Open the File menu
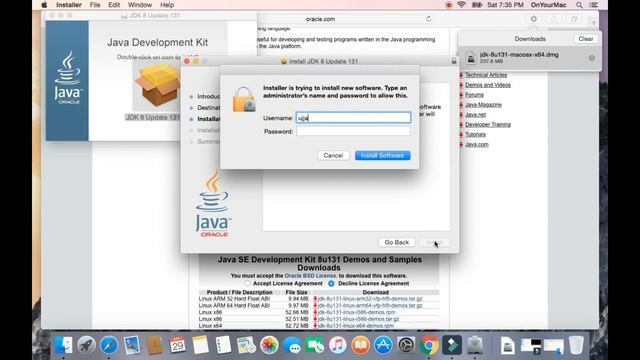 pos(95,5)
